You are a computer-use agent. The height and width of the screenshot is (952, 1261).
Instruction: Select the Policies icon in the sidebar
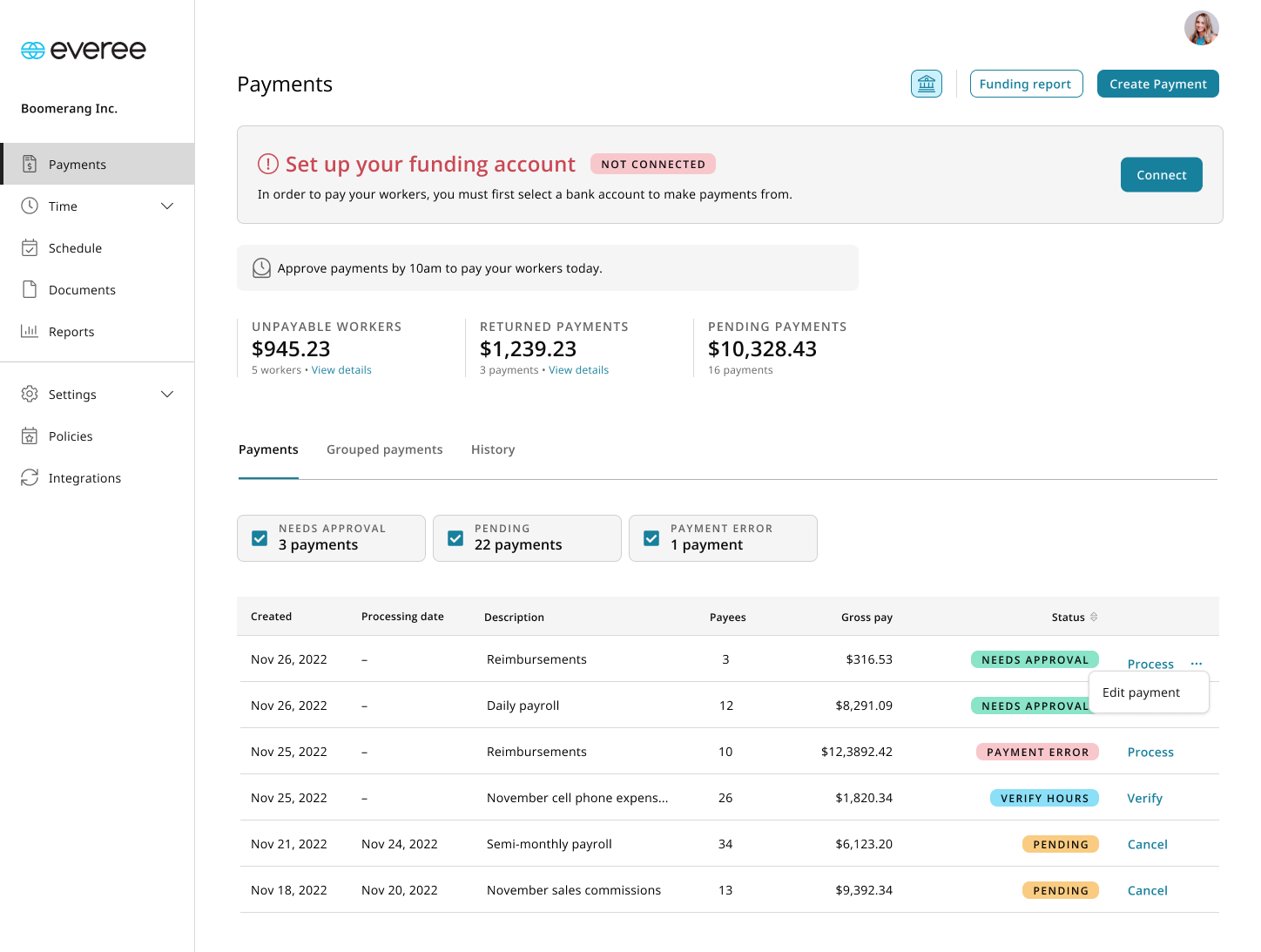tap(30, 435)
